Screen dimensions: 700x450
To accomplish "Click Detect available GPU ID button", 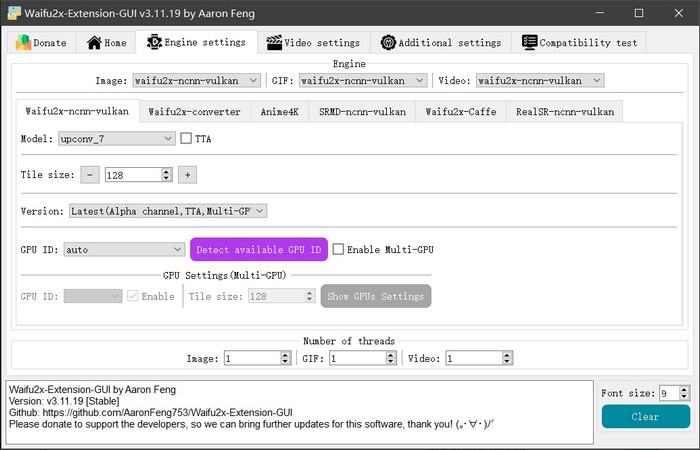I will pos(259,250).
